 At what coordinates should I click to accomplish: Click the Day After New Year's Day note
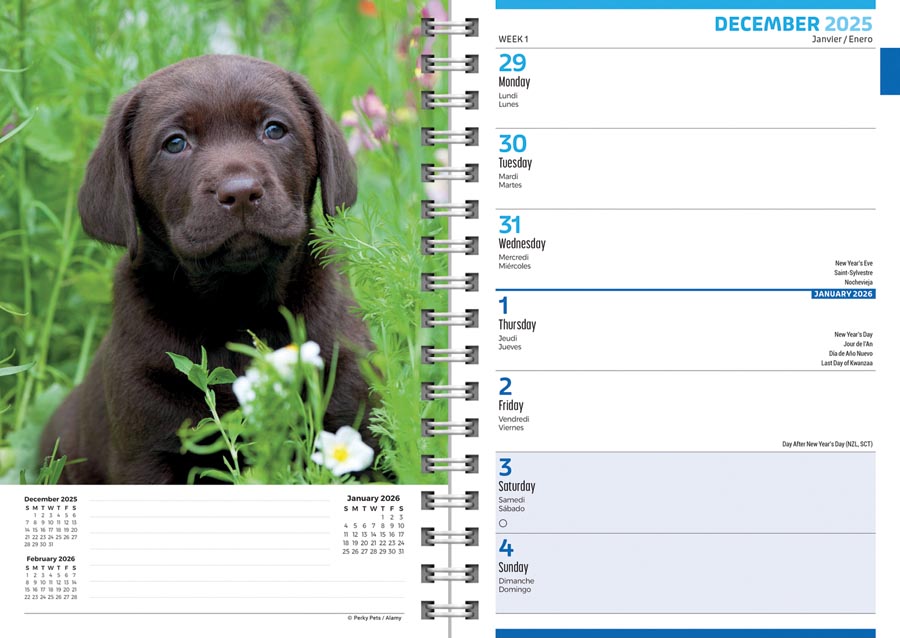point(827,444)
